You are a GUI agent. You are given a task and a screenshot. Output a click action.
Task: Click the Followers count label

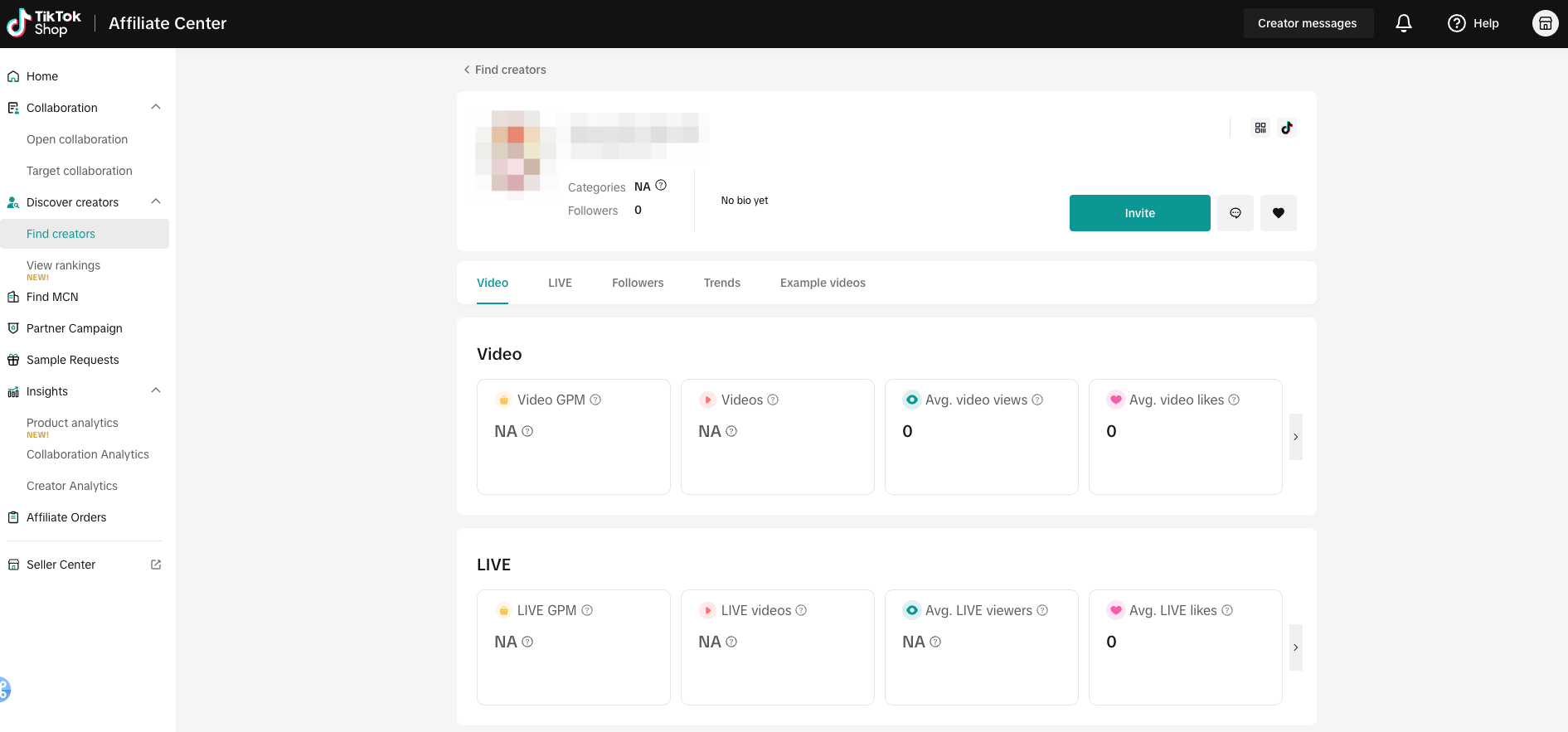click(x=593, y=211)
